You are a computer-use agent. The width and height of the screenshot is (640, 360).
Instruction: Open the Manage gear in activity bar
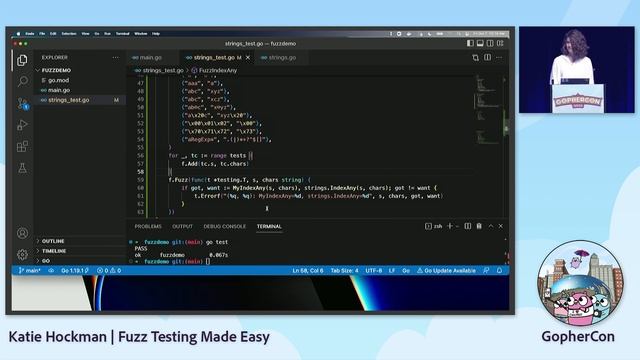point(22,254)
